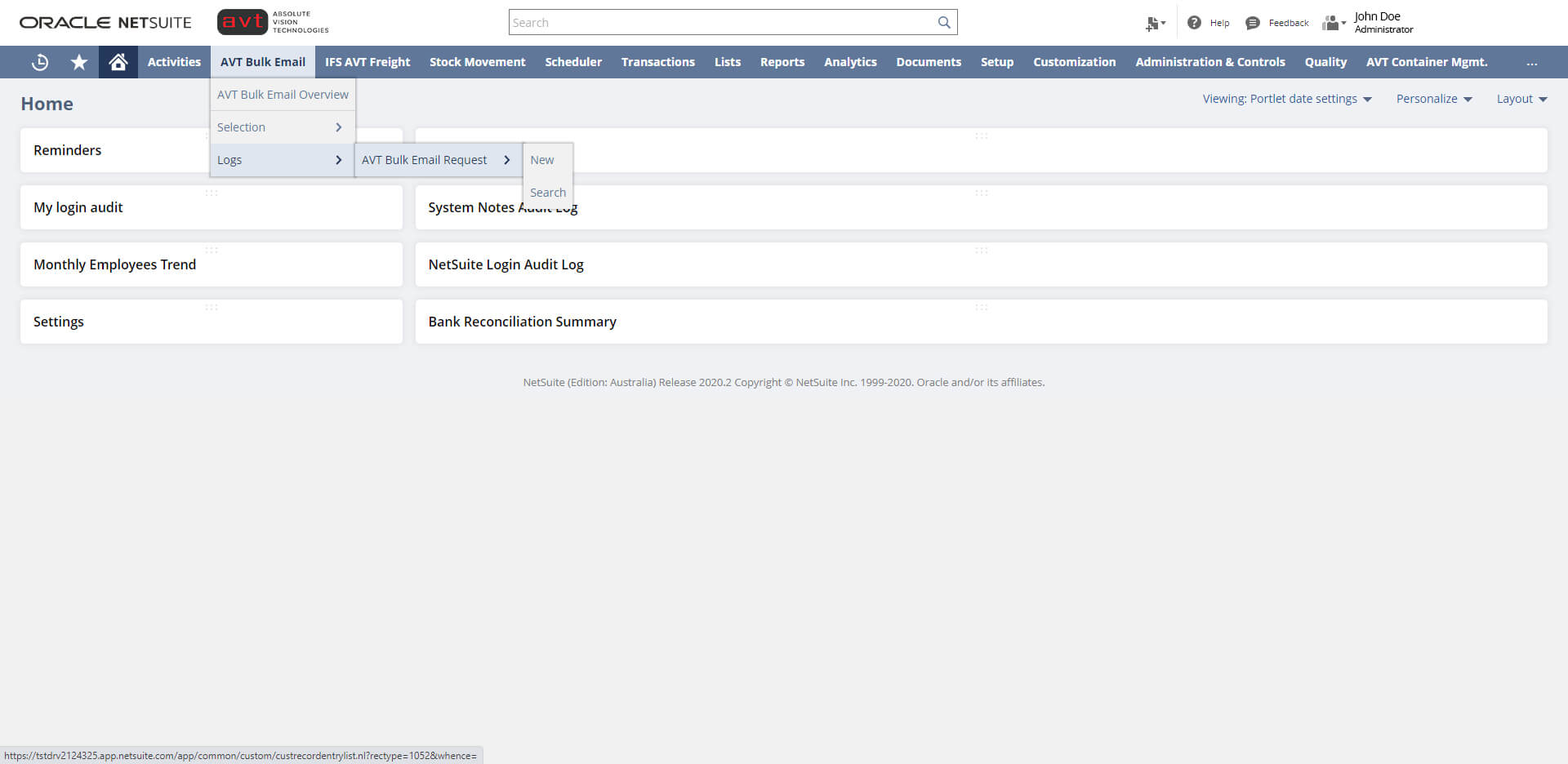
Task: Open the recent records history icon
Action: click(39, 62)
